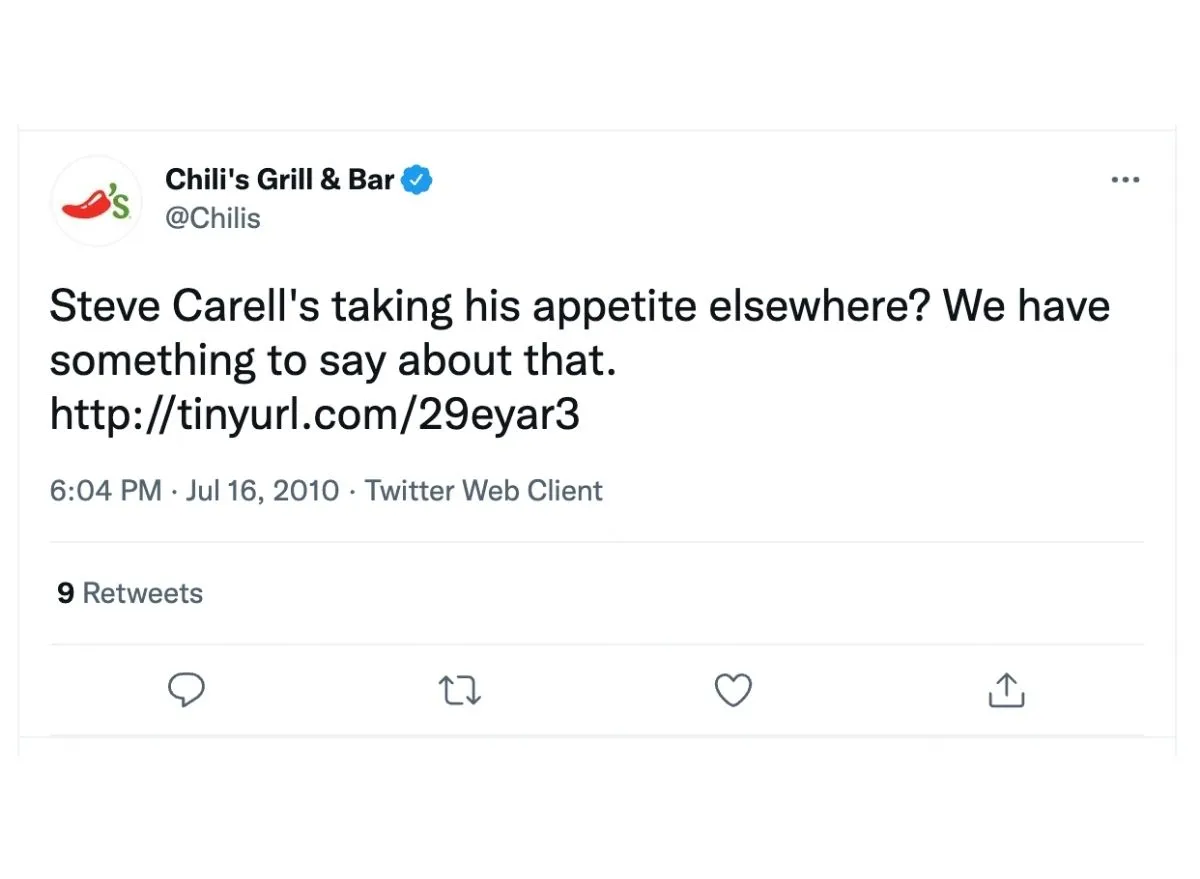Visit the @Chilis handle

212,218
